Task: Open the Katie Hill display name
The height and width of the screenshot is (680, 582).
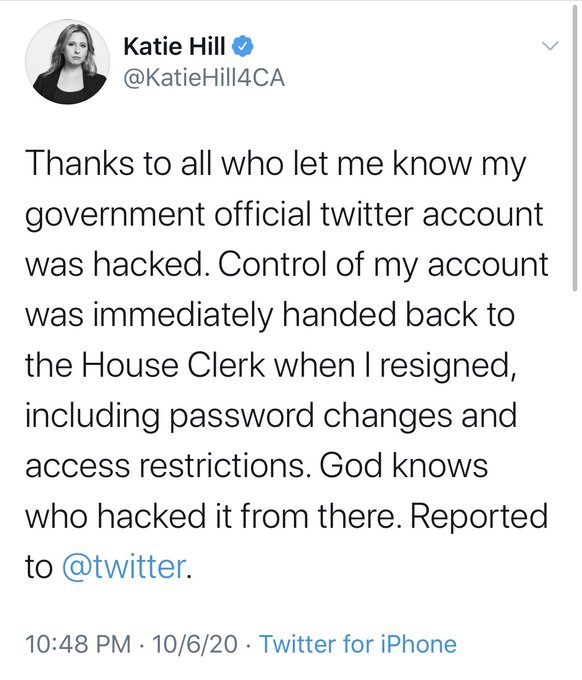Action: click(x=175, y=46)
